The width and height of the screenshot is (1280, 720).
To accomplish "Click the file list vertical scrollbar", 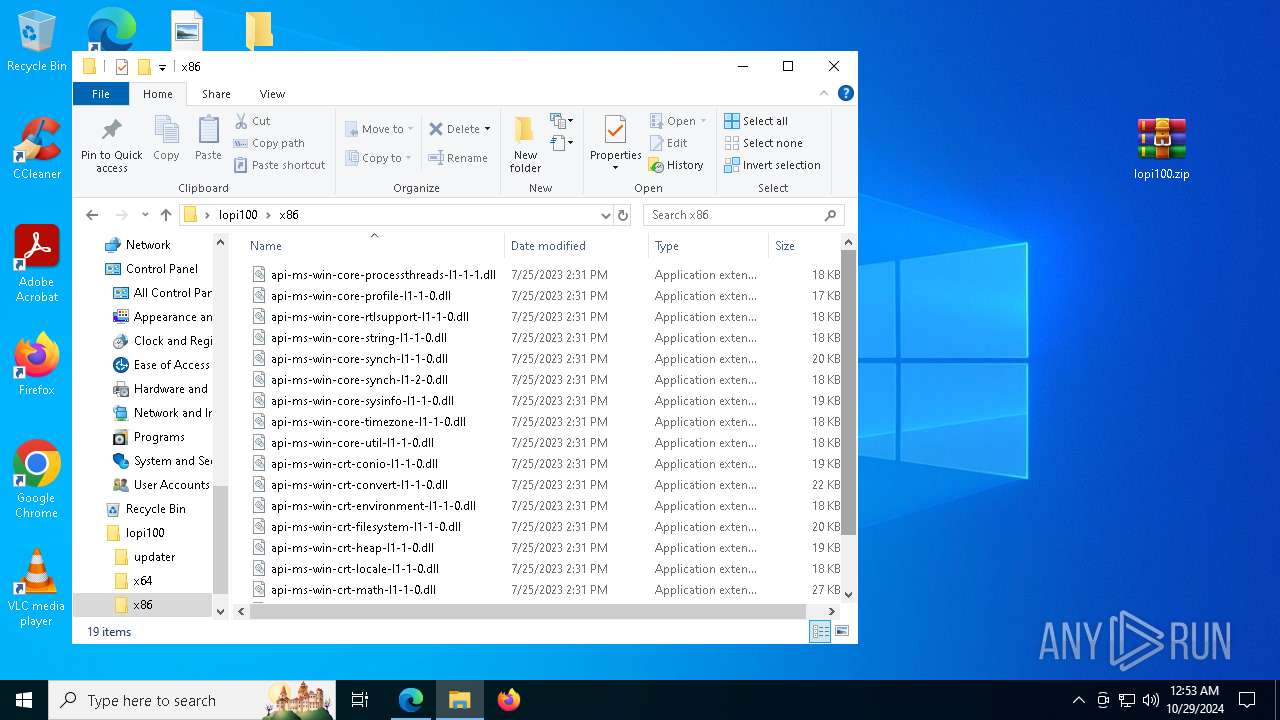I will point(848,392).
